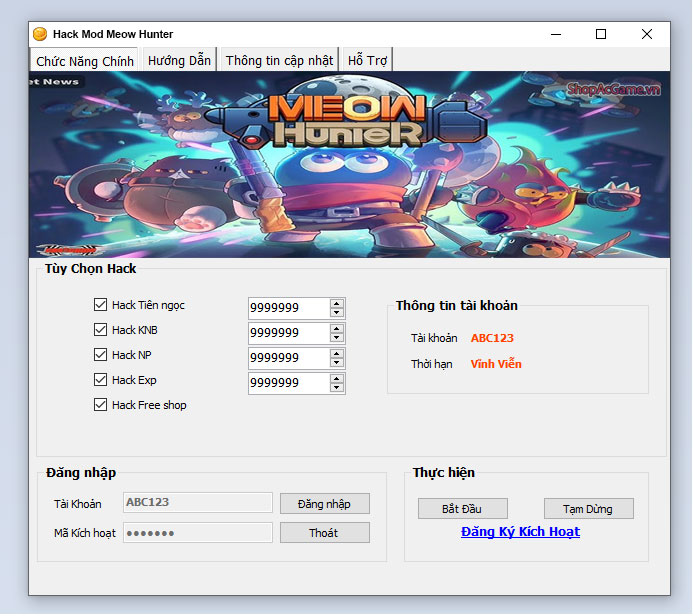Screen dimensions: 693x616
Task: Maximize the Hack Mod Meow Hunter window
Action: tap(601, 34)
